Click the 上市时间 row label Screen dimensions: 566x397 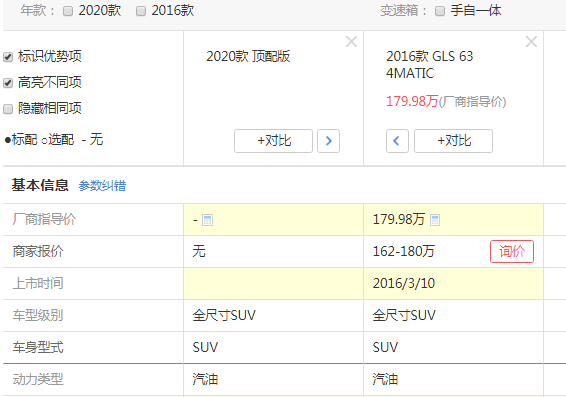click(x=38, y=283)
